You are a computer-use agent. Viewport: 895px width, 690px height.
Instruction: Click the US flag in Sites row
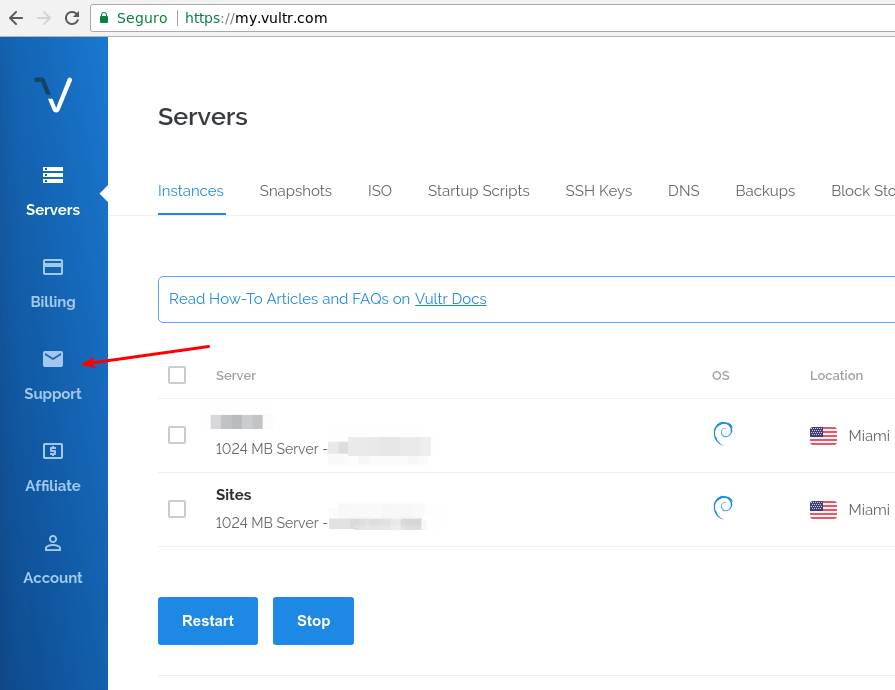(x=823, y=510)
